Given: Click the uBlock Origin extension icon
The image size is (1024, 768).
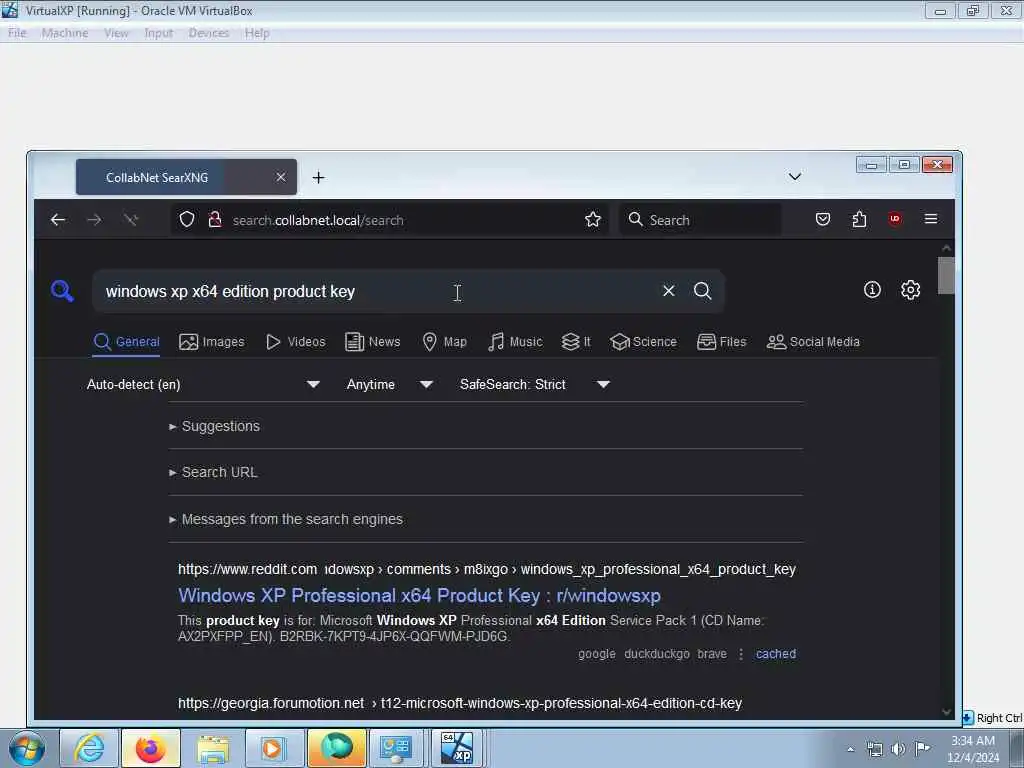Looking at the screenshot, I should [895, 219].
